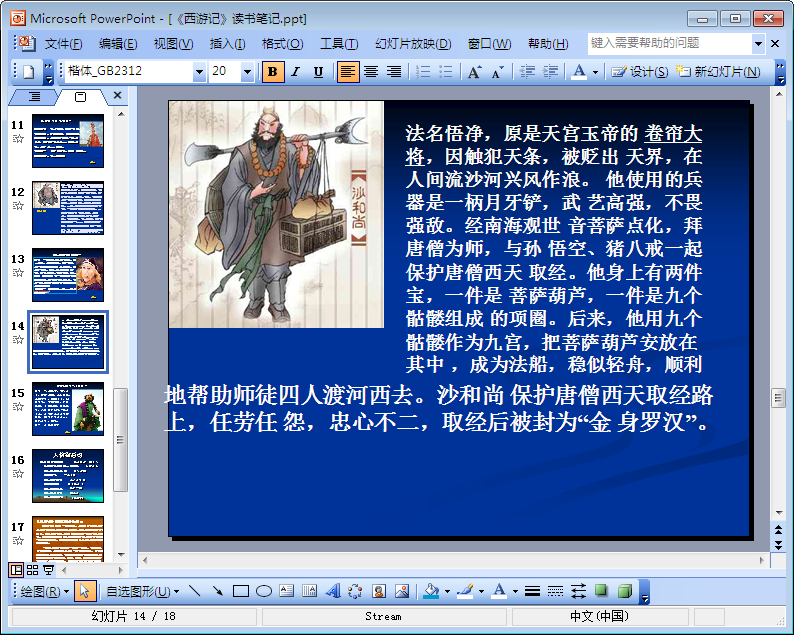Select slide 16 thumbnail
Image resolution: width=794 pixels, height=635 pixels.
coord(68,475)
